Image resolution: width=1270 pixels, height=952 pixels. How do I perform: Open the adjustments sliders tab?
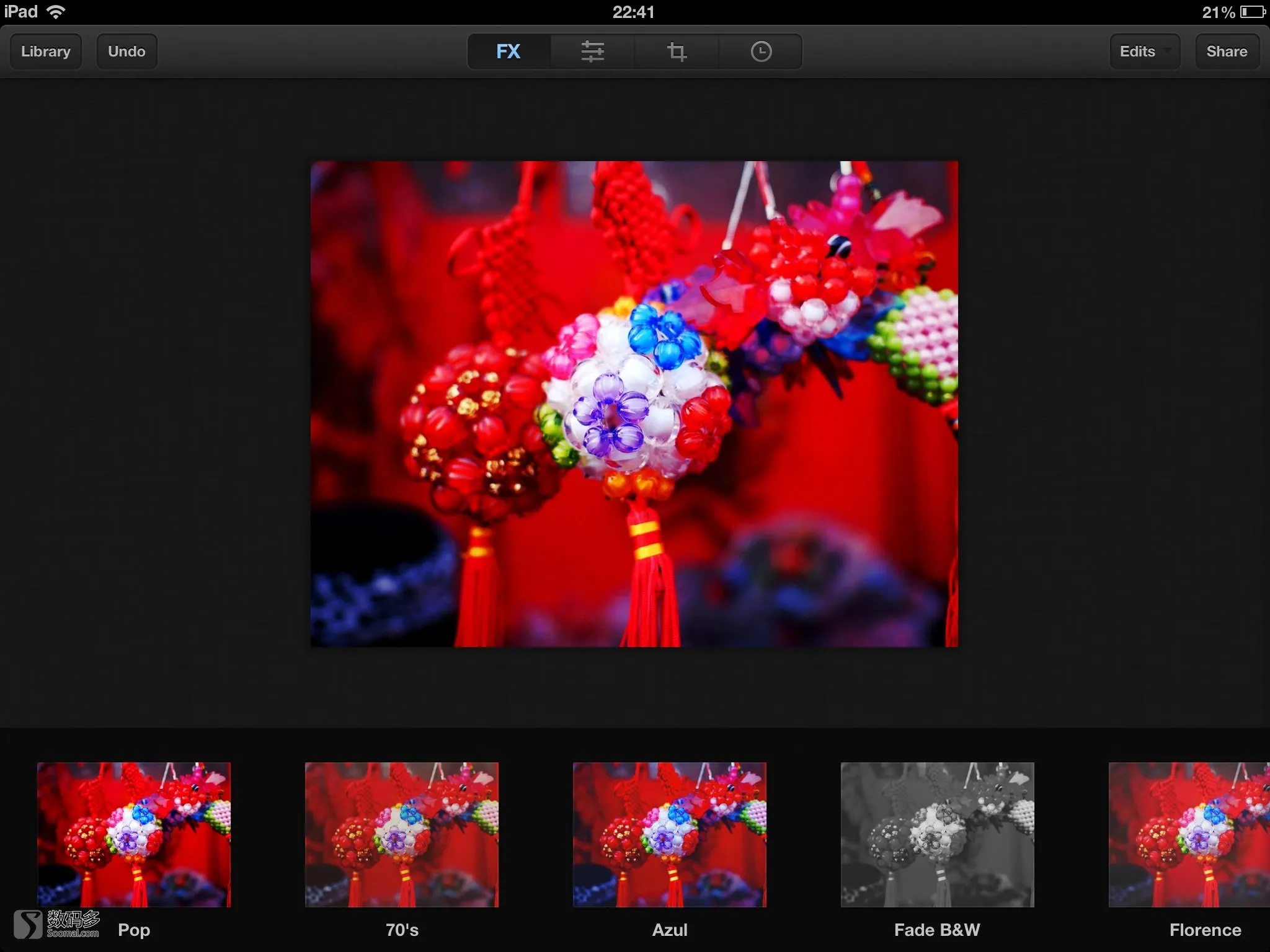(592, 51)
